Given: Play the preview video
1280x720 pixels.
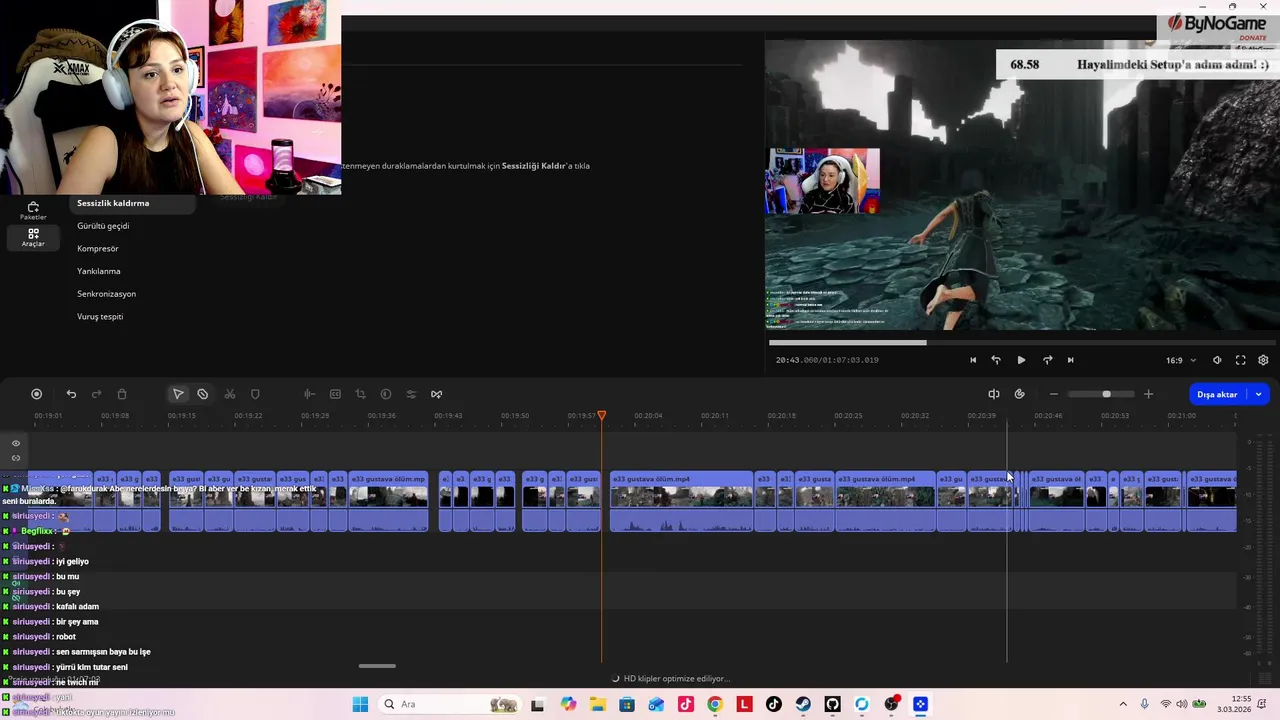Looking at the screenshot, I should coord(1021,360).
